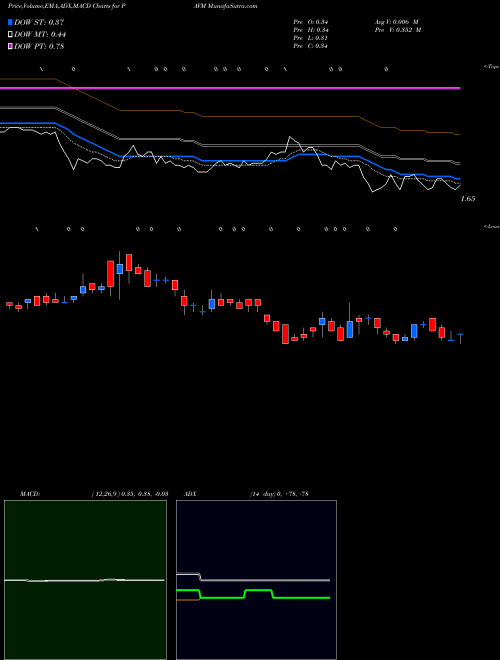This screenshot has height=660, width=500.
Task: Click the '<Tops' marker label
Action: (491, 67)
